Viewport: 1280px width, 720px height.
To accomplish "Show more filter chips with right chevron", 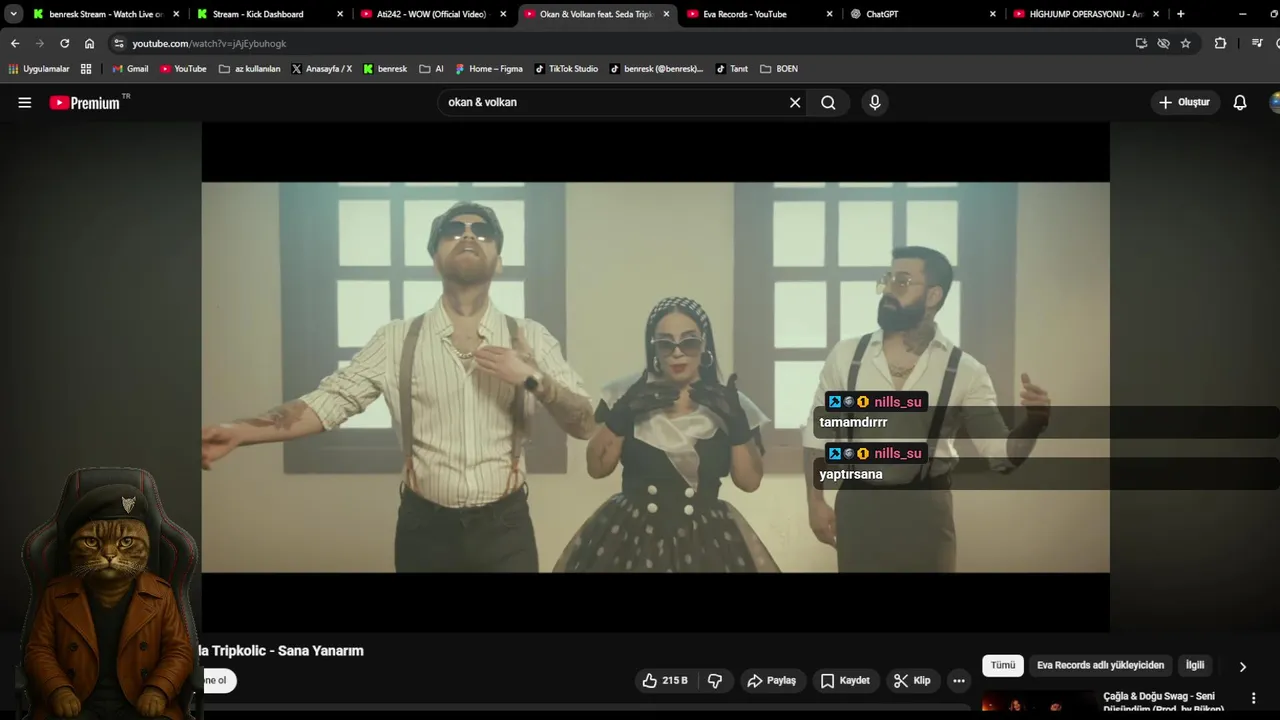I will 1242,666.
